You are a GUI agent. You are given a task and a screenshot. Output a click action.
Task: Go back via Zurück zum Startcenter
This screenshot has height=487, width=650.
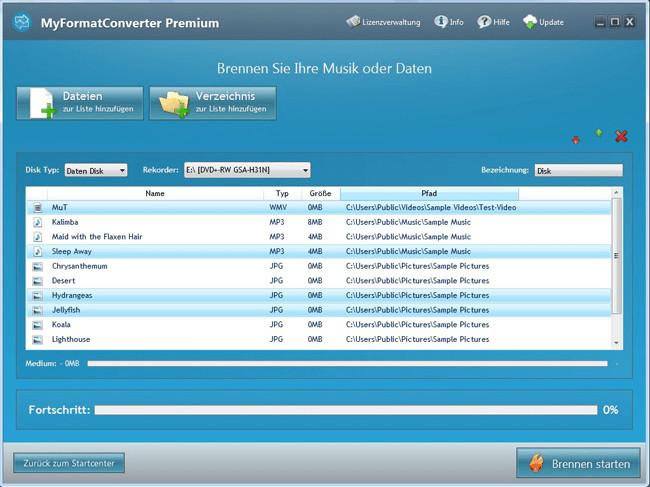[x=69, y=463]
